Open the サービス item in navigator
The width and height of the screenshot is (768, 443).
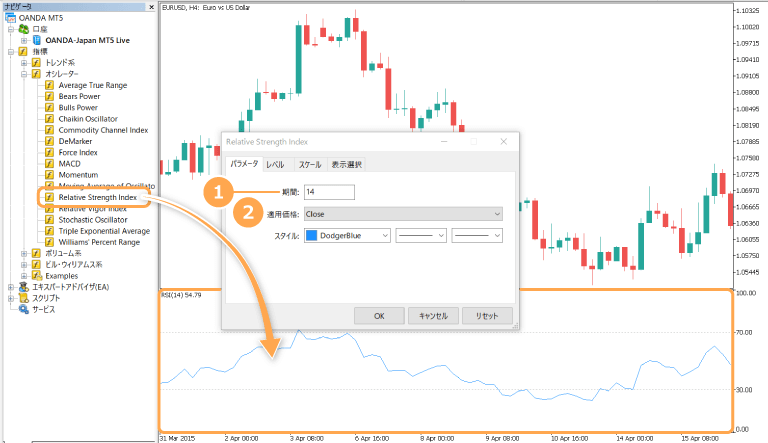[x=42, y=309]
